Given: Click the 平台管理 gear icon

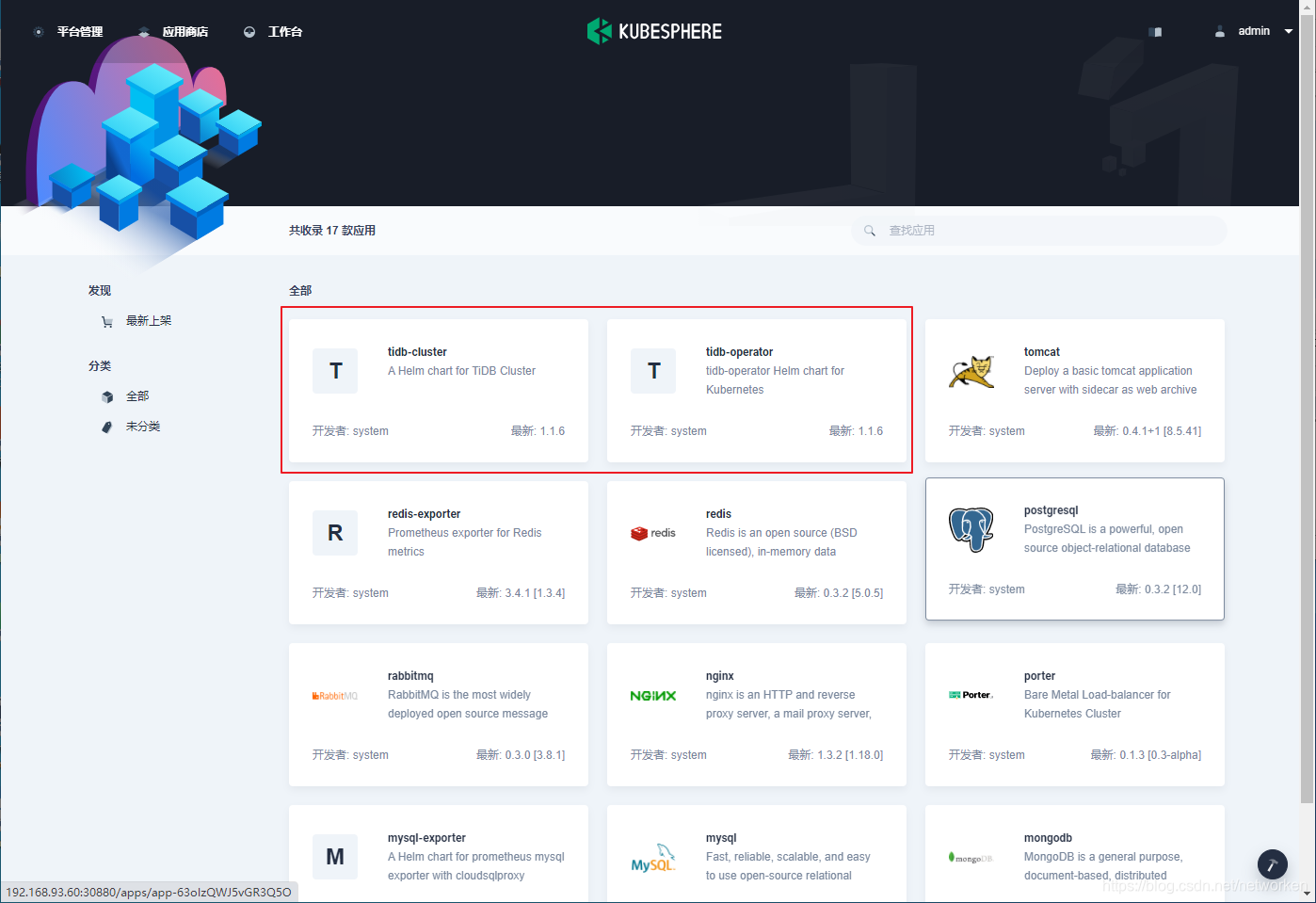Looking at the screenshot, I should (39, 32).
